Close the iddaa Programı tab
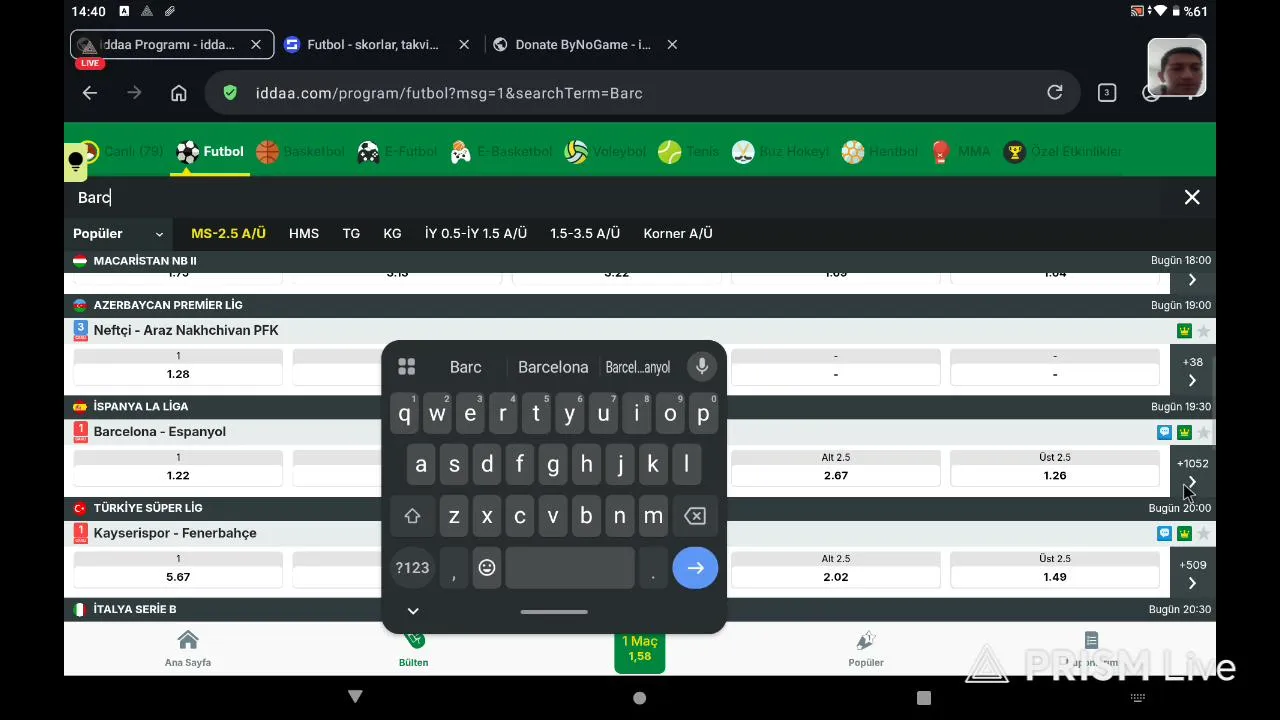The image size is (1280, 720). [256, 44]
